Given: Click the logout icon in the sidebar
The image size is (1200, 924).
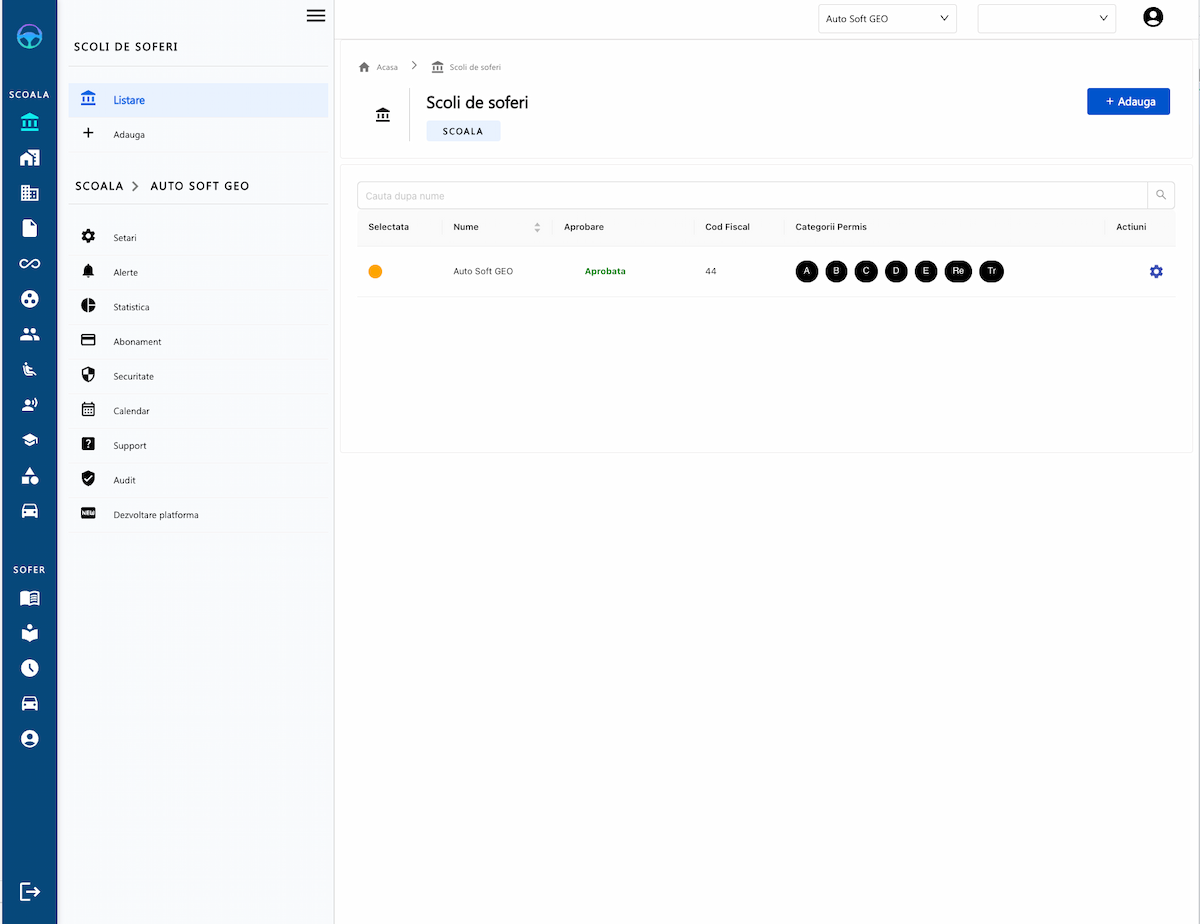Looking at the screenshot, I should pyautogui.click(x=30, y=891).
